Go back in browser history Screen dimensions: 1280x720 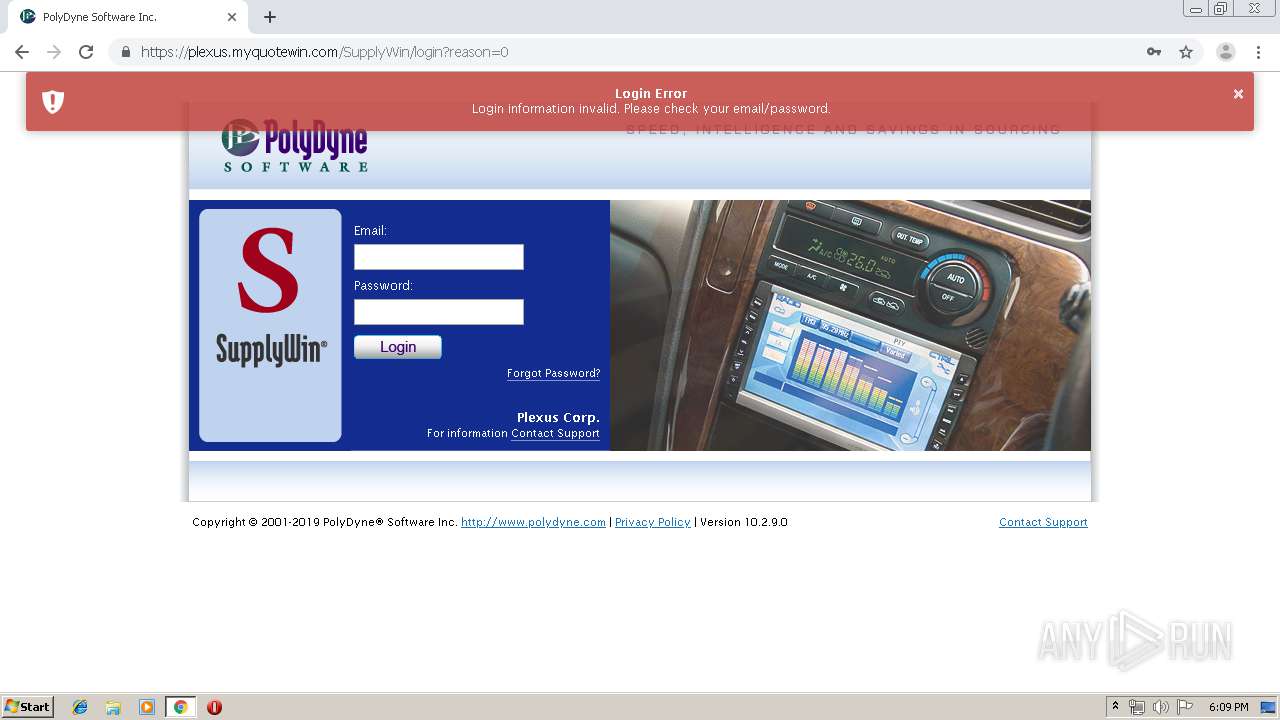tap(22, 52)
